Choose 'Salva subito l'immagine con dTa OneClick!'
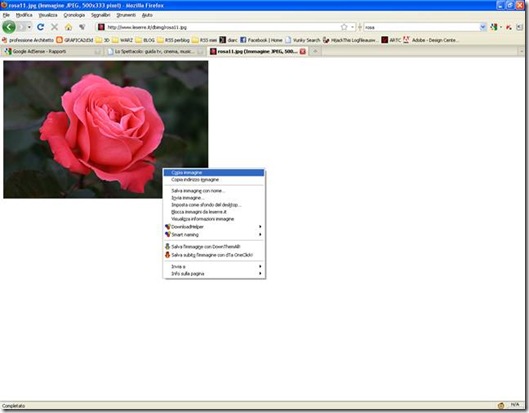Image resolution: width=529 pixels, height=413 pixels. [214, 255]
